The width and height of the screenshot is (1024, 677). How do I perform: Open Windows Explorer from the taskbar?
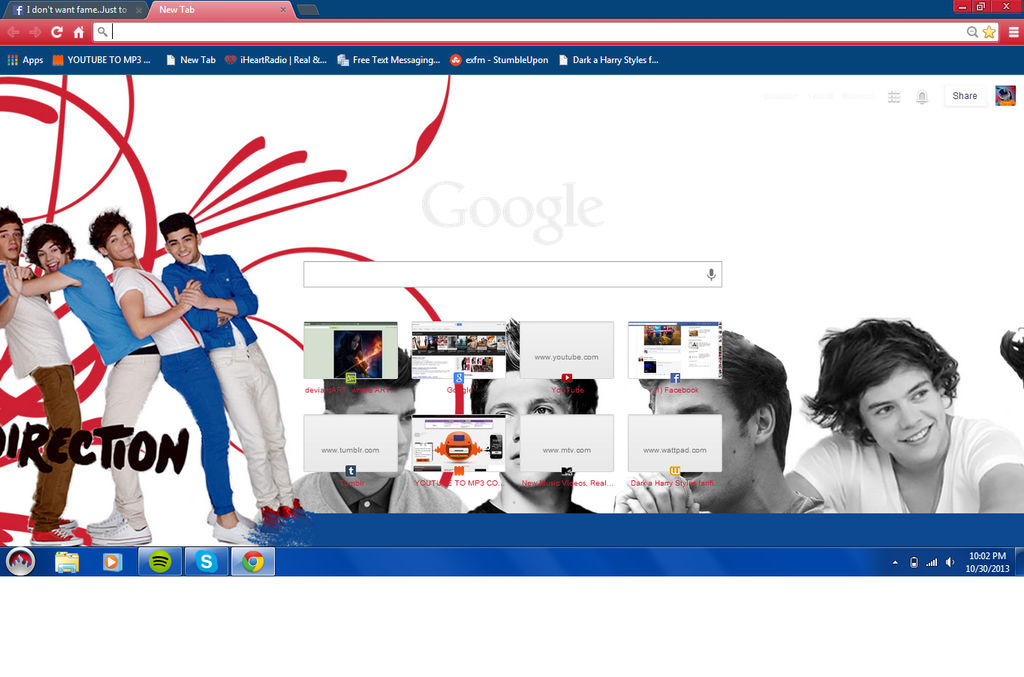tap(67, 561)
